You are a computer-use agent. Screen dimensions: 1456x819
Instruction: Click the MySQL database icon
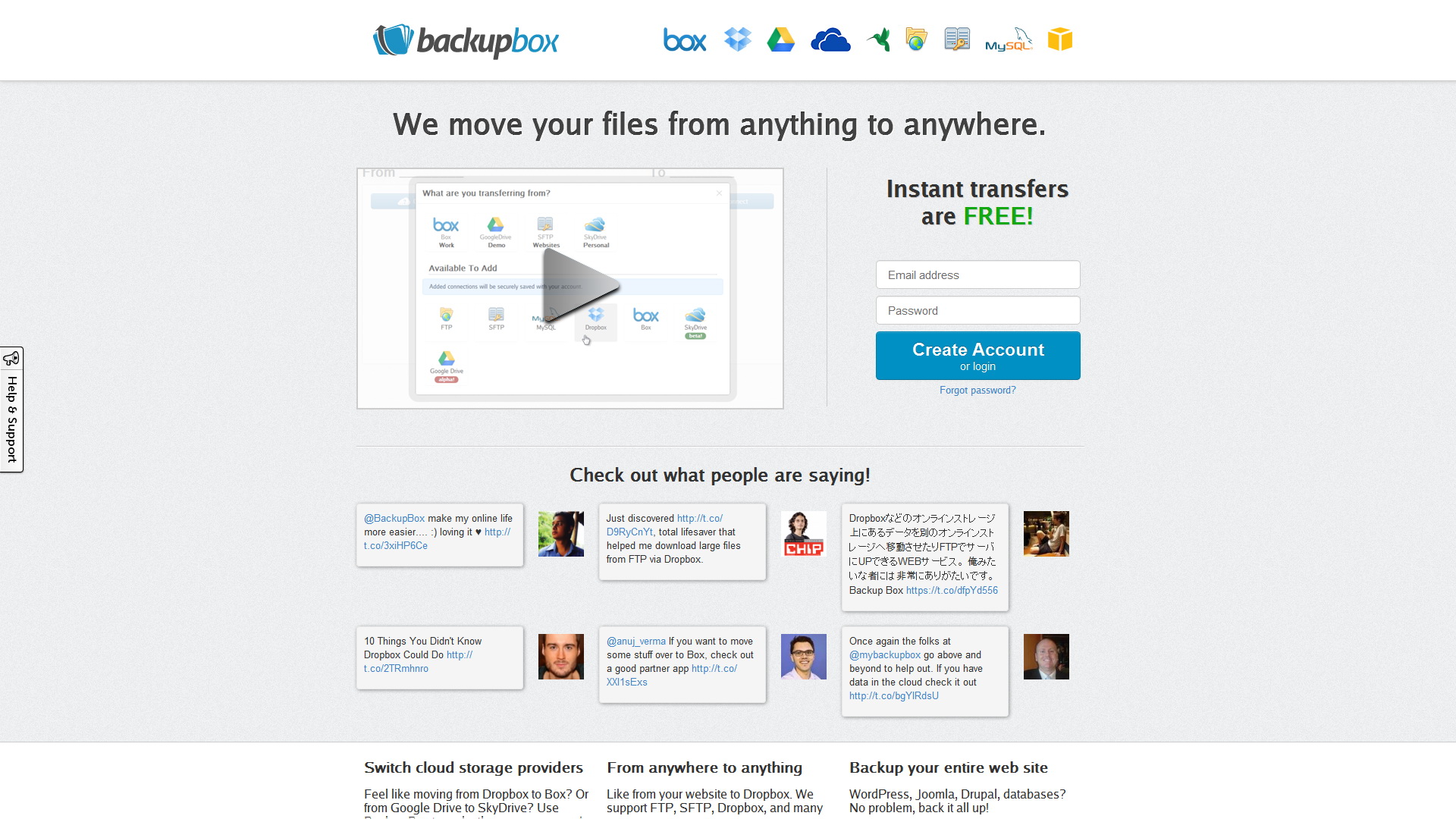(x=1008, y=40)
